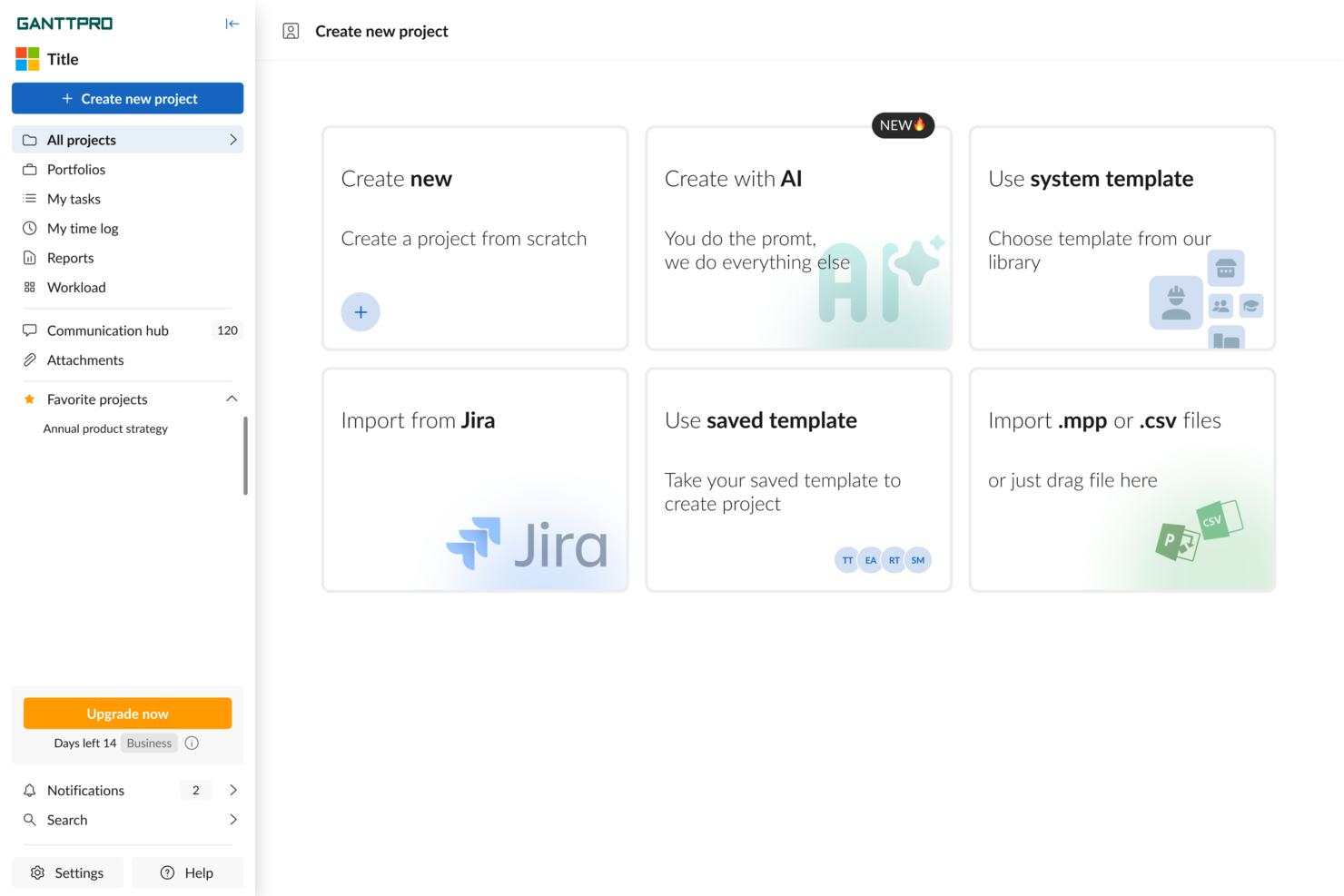Expand the Search panel chevron
This screenshot has width=1344, height=896.
click(x=233, y=820)
